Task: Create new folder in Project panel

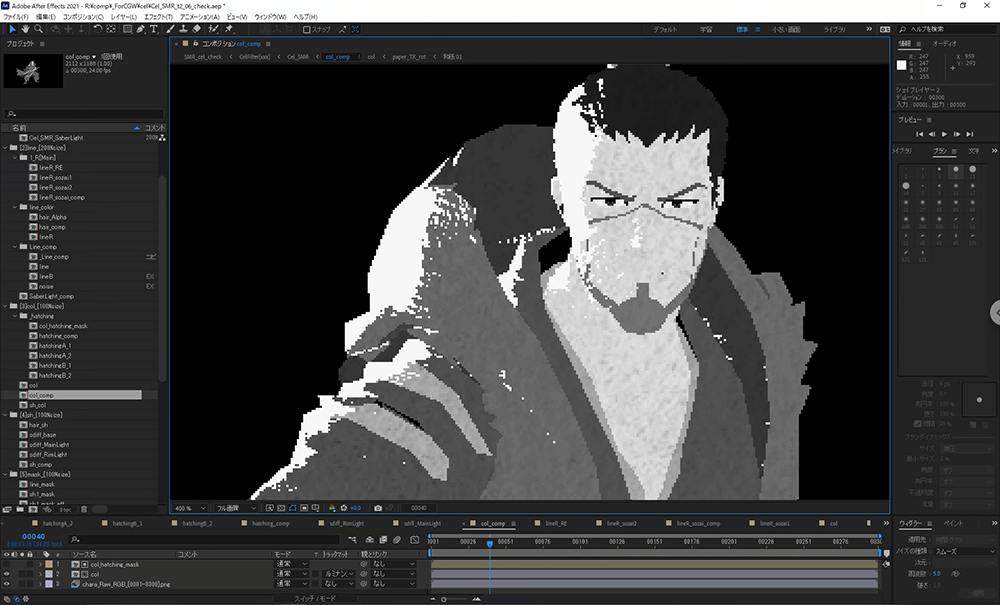Action: point(20,509)
